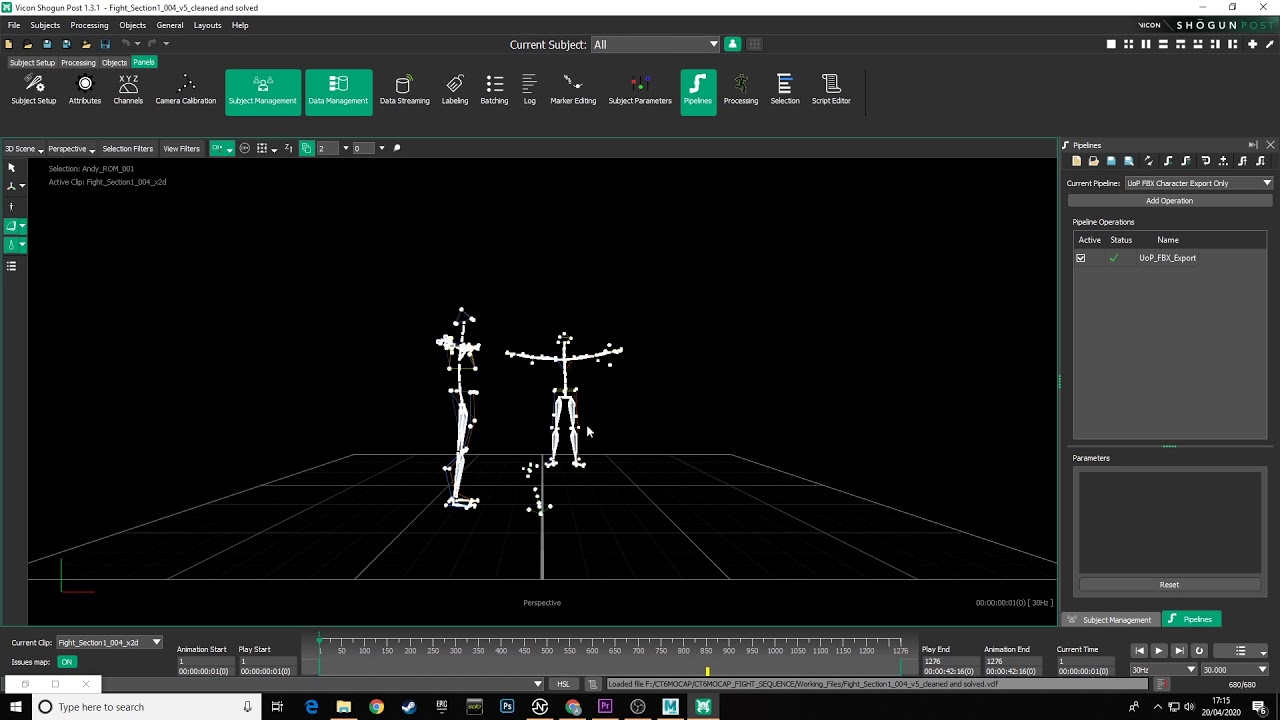Open the Batching panel
Screen dimensions: 1280x720
[x=494, y=90]
